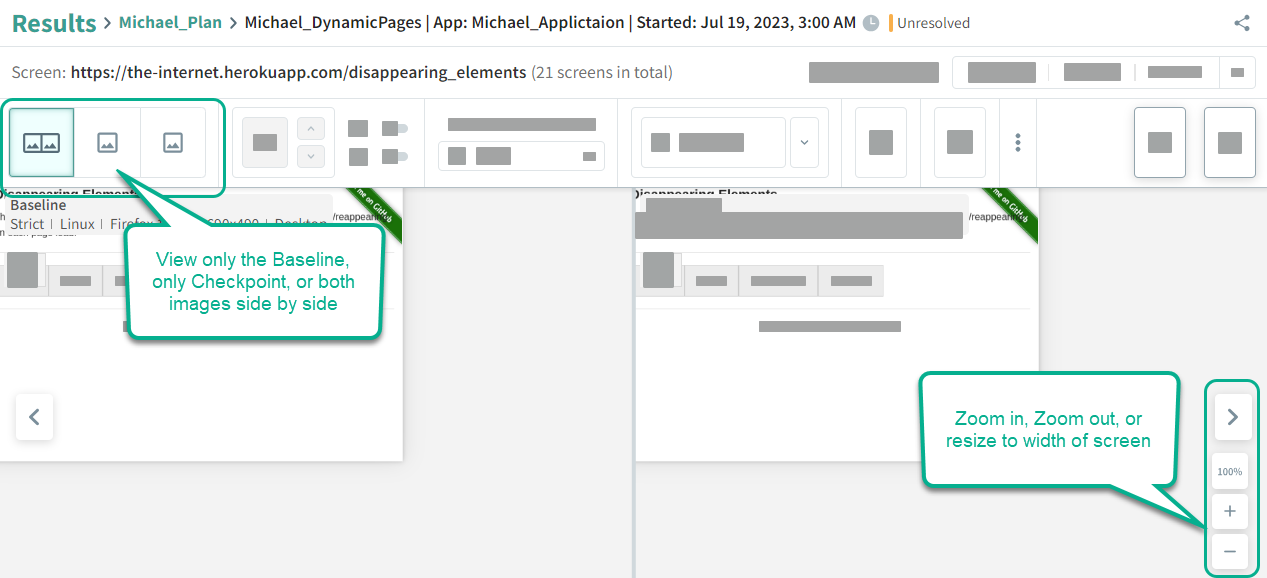Open the Michael_Plan breadcrumb link
The height and width of the screenshot is (578, 1267).
pyautogui.click(x=170, y=23)
